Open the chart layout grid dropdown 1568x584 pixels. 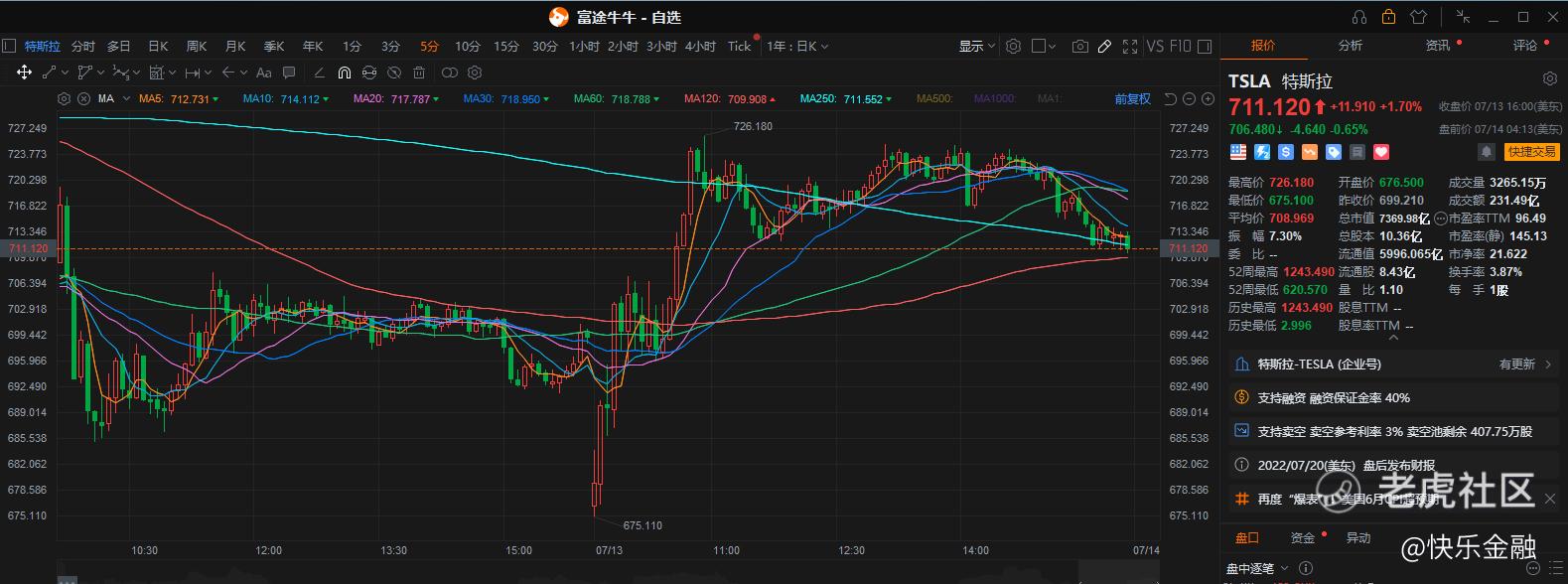(1045, 46)
